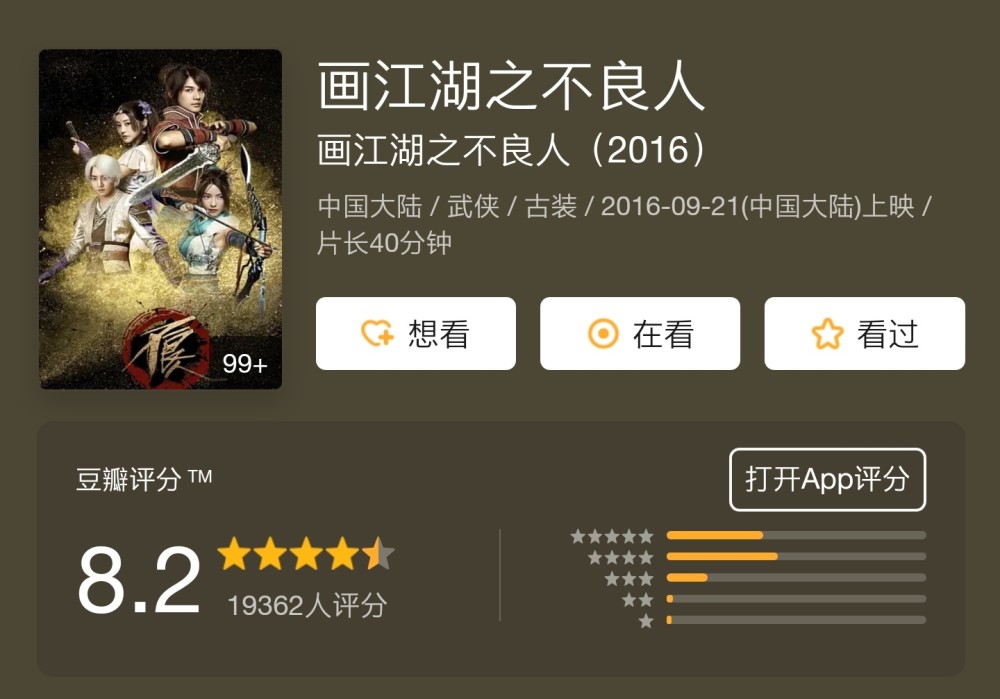Click the four-star rating distribution bar
The width and height of the screenshot is (1000, 699).
tap(796, 556)
